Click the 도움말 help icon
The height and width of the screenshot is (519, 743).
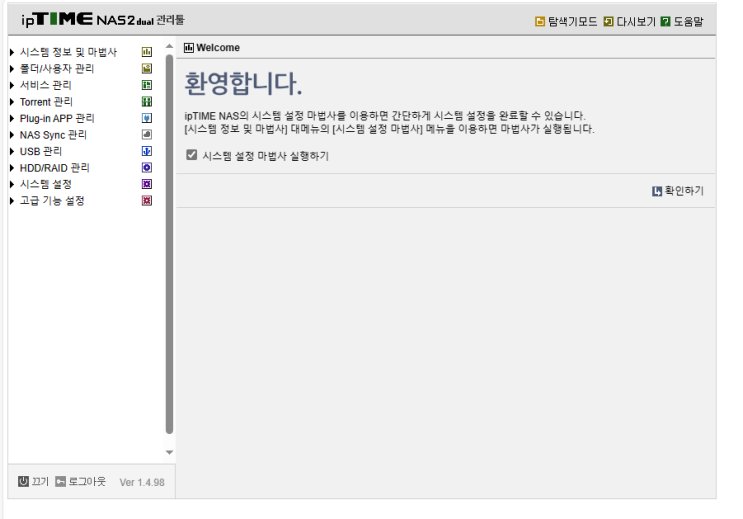[665, 21]
